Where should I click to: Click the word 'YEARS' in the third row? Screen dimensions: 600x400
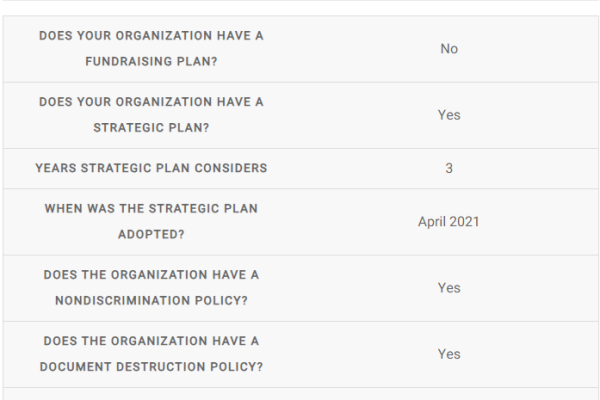[56, 168]
